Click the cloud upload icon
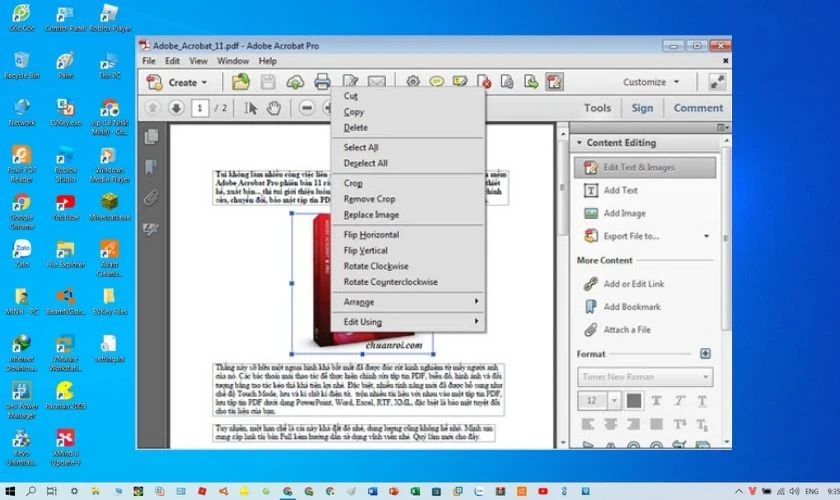Image resolution: width=840 pixels, height=500 pixels. pos(295,82)
